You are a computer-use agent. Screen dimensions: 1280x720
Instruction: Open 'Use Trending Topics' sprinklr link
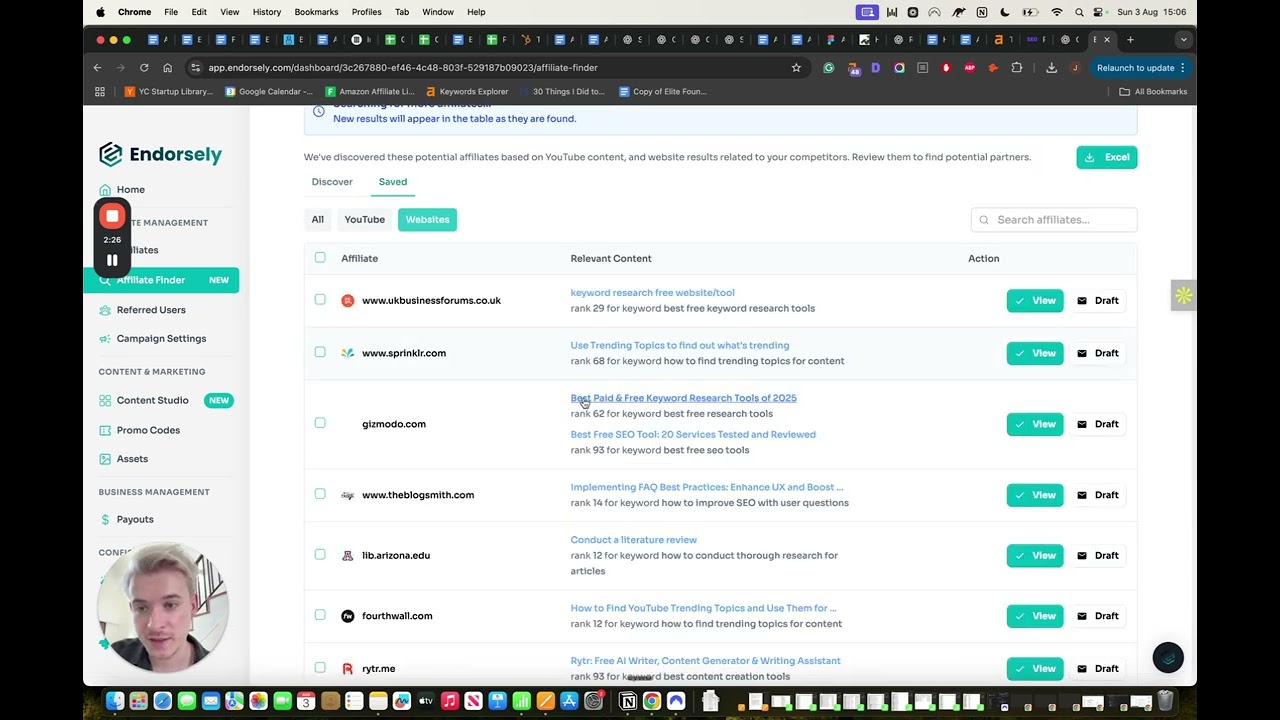(x=679, y=345)
